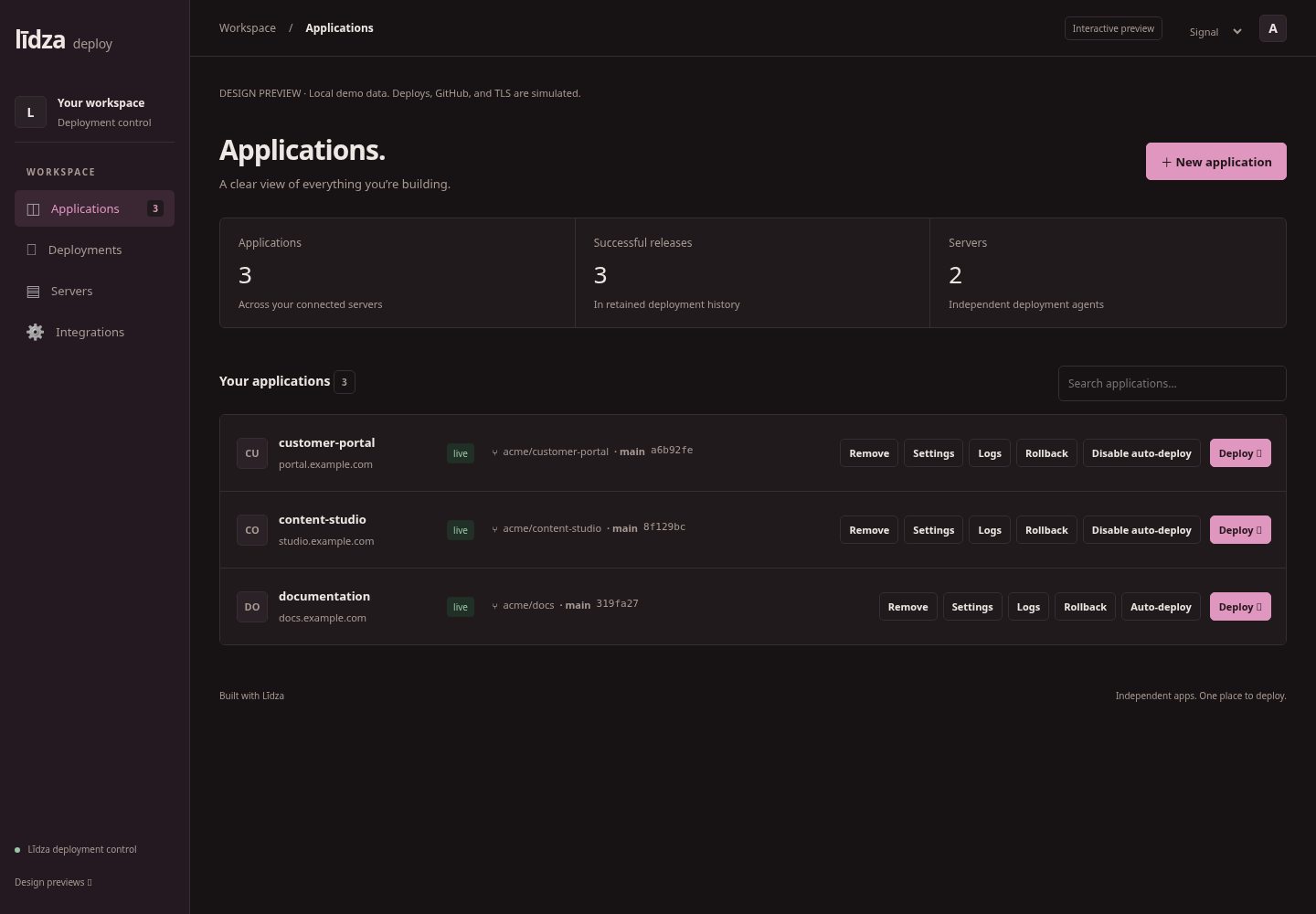Screen dimensions: 1316x914
Task: Click Applications in the breadcrumb
Action: [339, 28]
